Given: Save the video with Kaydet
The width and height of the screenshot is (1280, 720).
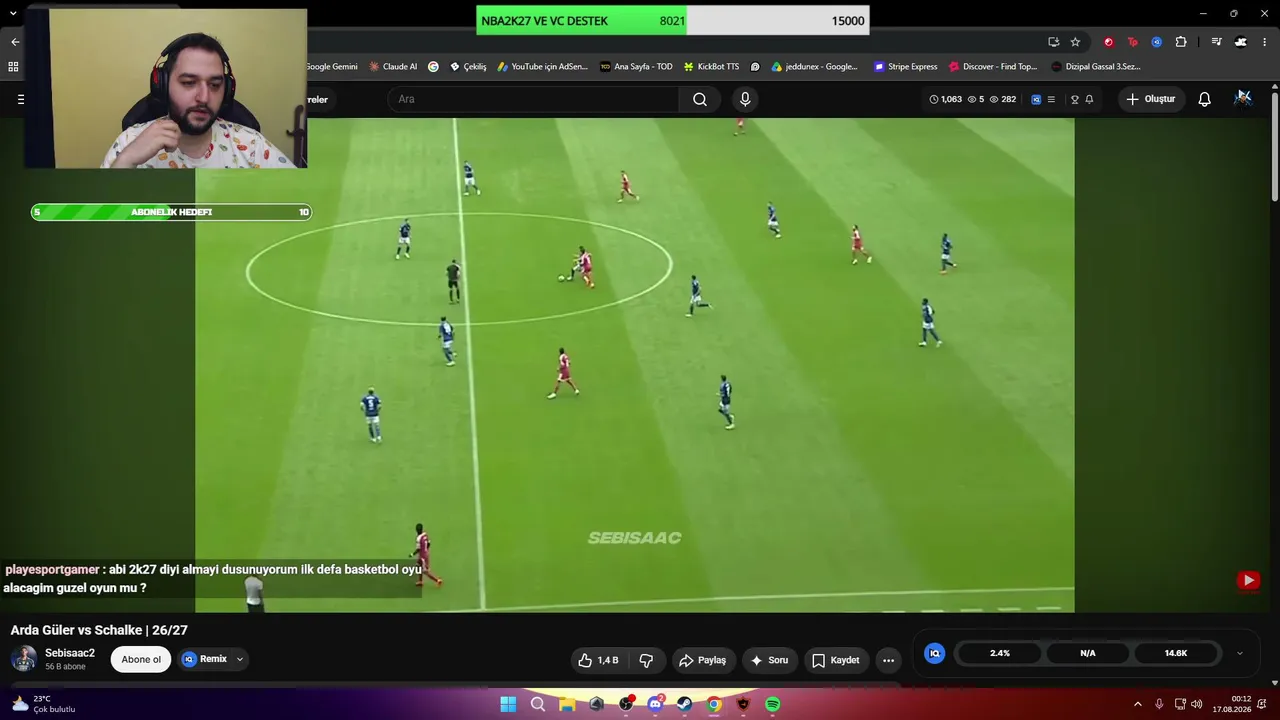Looking at the screenshot, I should tap(836, 660).
